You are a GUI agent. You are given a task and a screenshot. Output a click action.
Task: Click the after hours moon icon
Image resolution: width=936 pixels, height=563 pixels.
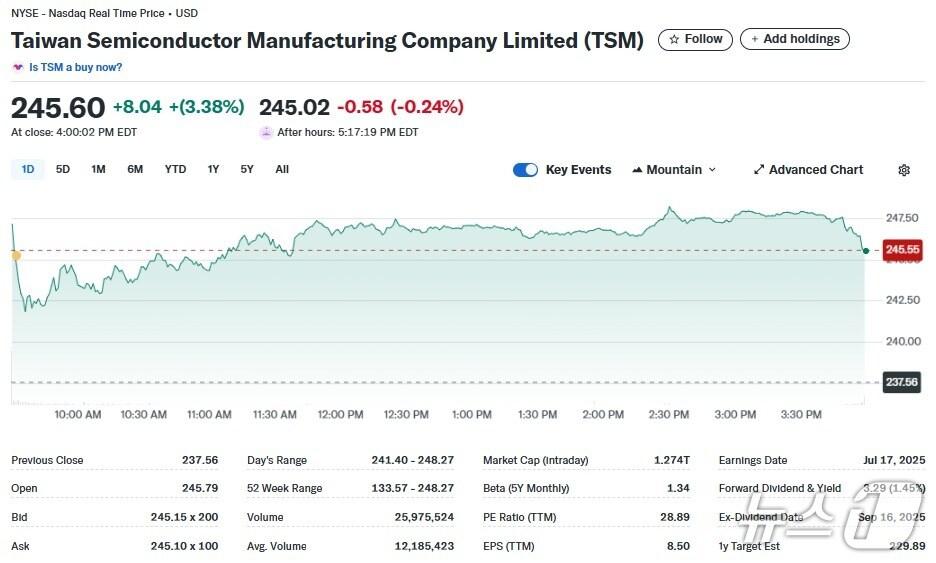pos(266,132)
